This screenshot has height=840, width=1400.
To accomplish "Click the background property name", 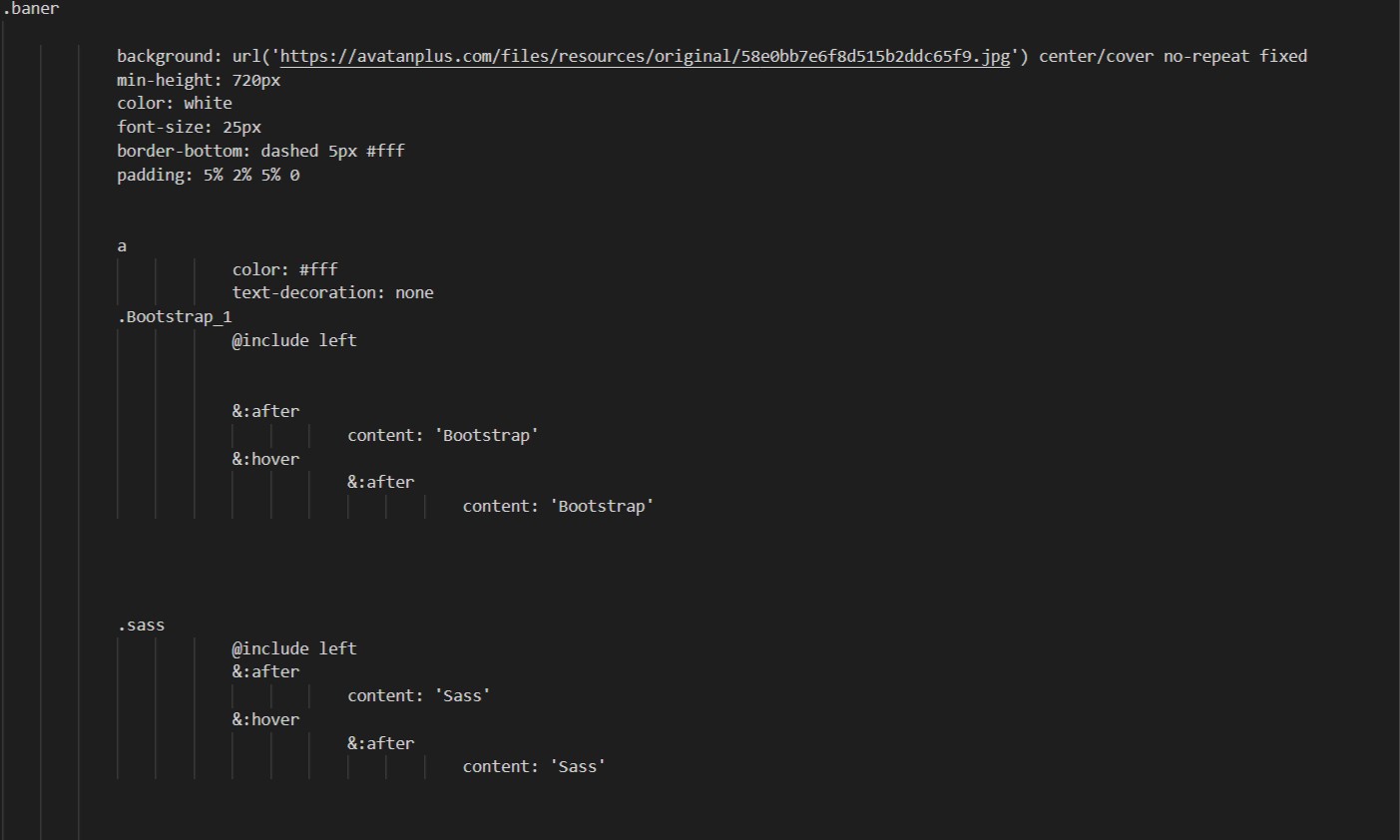I will 165,57.
